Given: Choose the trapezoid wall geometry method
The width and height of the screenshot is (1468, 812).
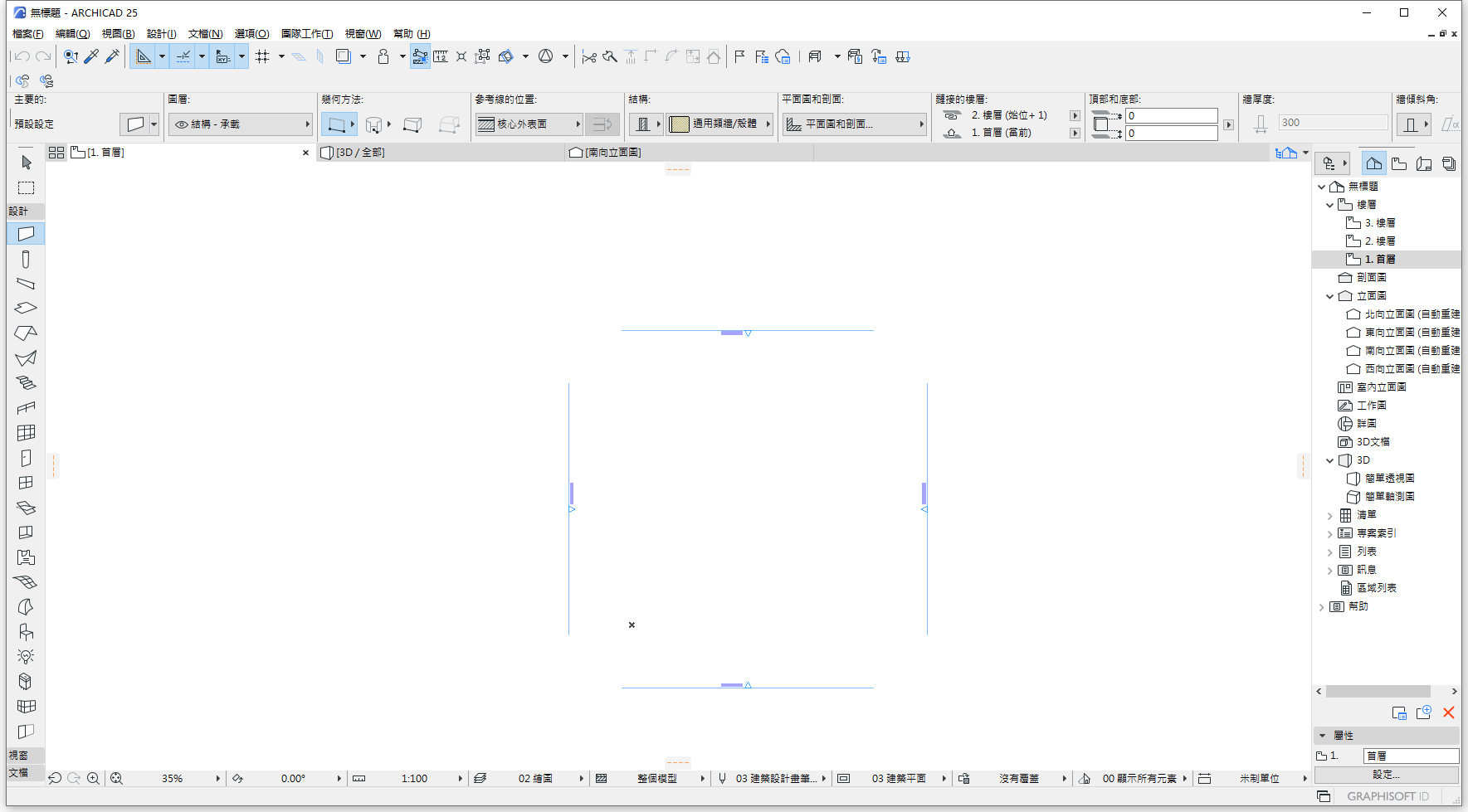Looking at the screenshot, I should pyautogui.click(x=412, y=124).
